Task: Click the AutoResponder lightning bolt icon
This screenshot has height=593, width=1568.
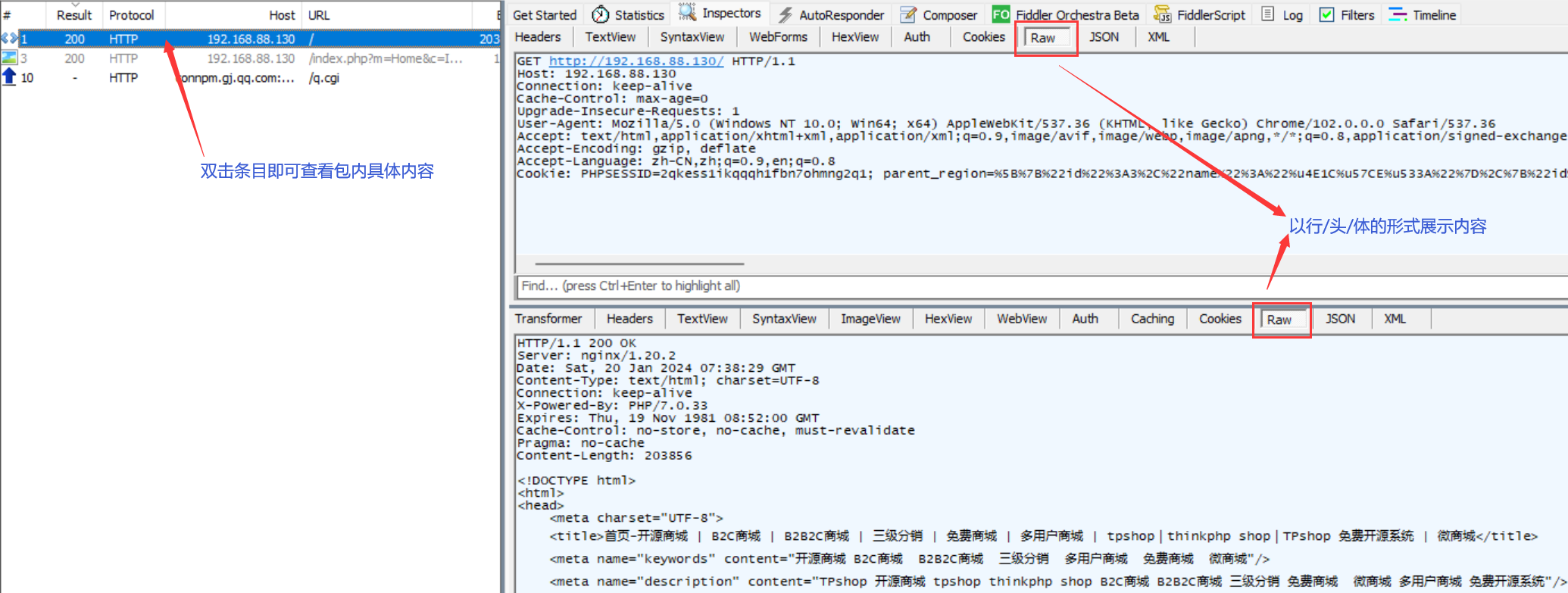Action: point(785,15)
